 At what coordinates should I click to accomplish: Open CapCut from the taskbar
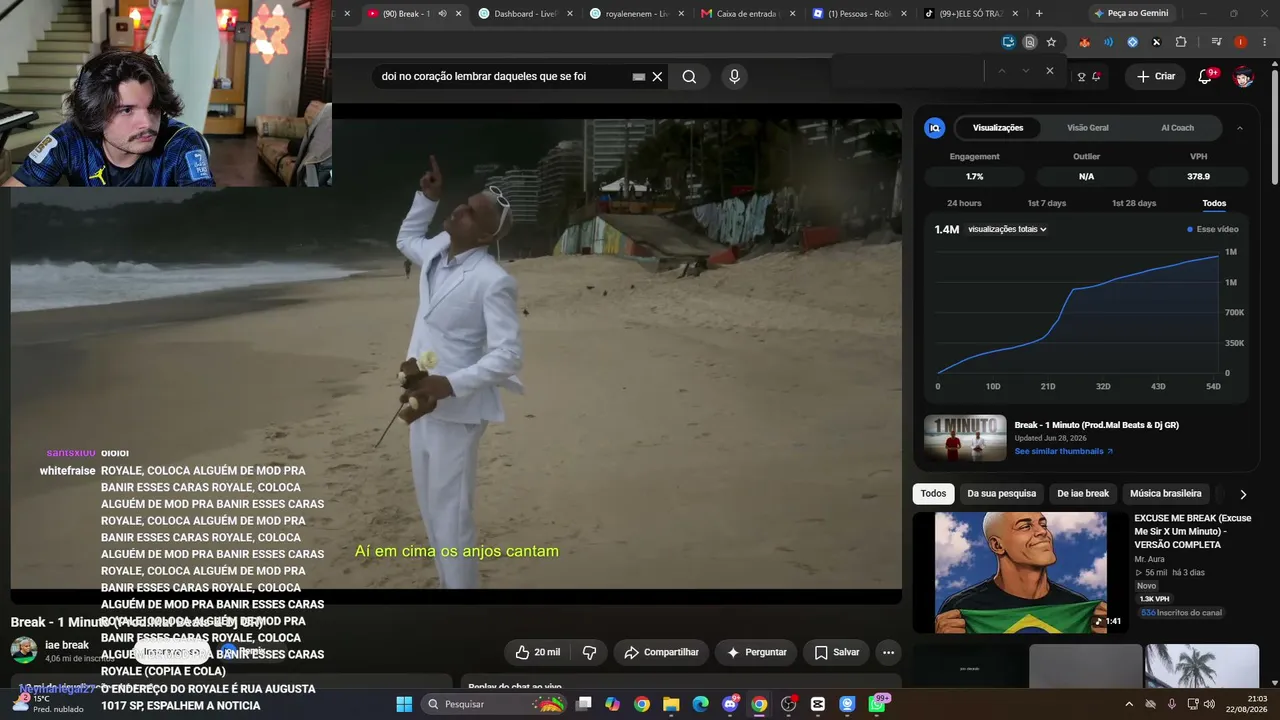coord(818,704)
